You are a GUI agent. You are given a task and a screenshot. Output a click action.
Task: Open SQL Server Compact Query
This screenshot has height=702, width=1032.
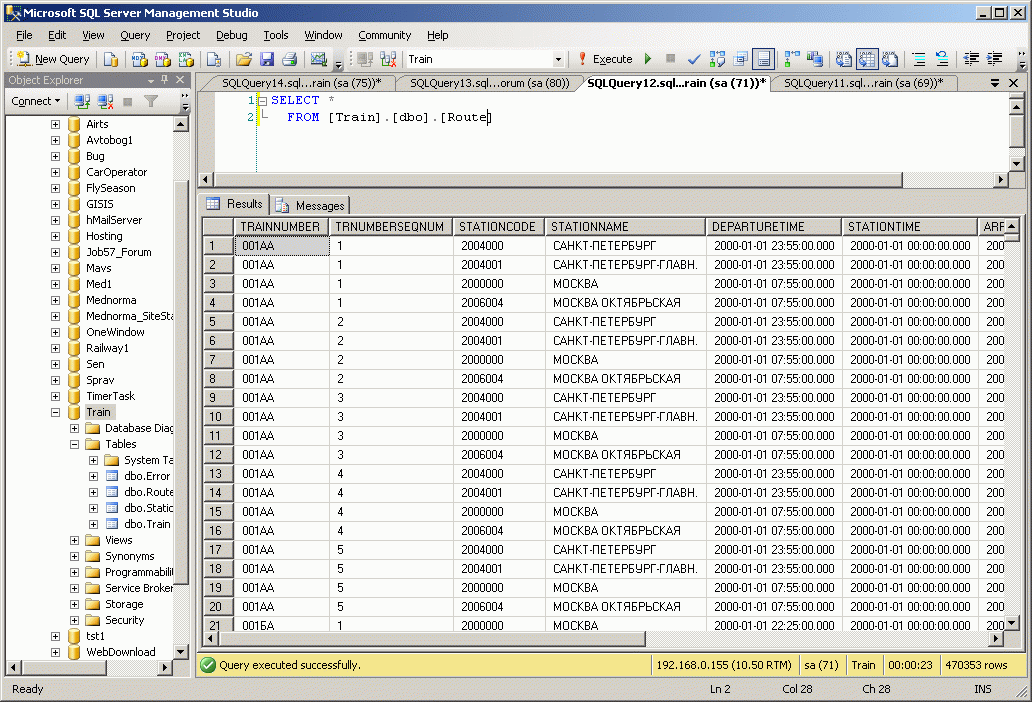click(x=213, y=59)
